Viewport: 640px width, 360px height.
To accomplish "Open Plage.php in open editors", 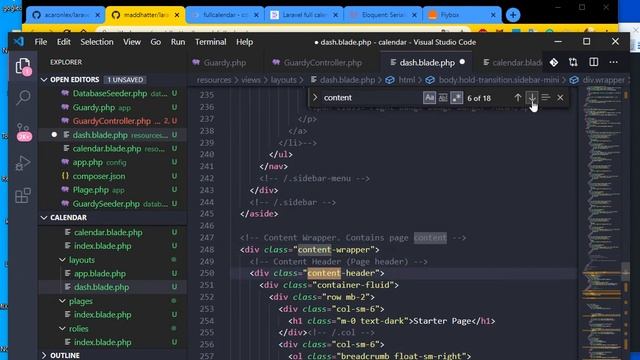I will click(112, 190).
